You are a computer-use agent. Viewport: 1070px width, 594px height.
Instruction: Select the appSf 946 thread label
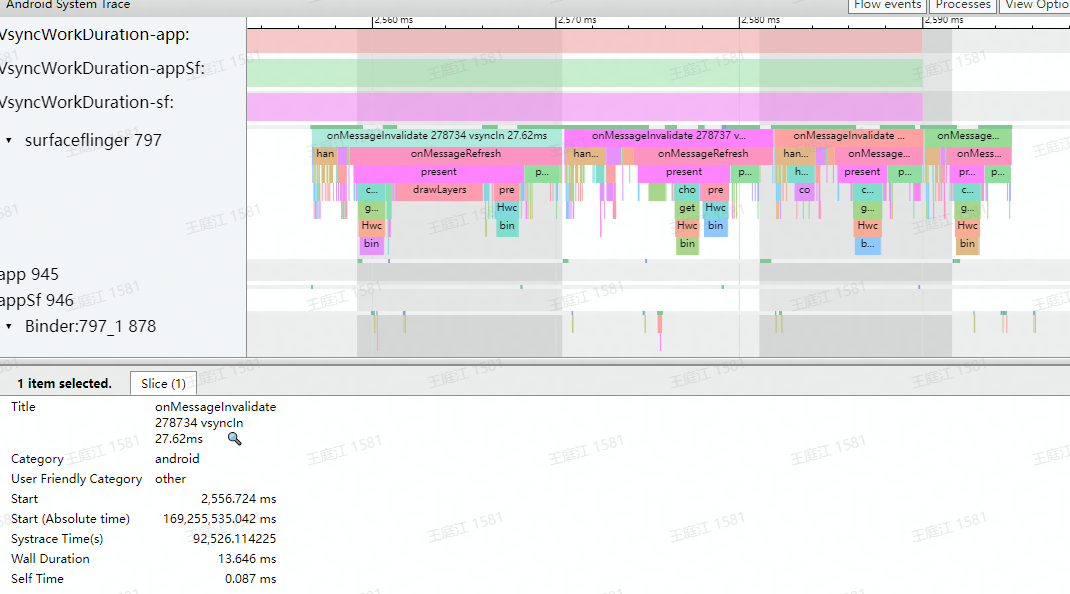point(36,300)
